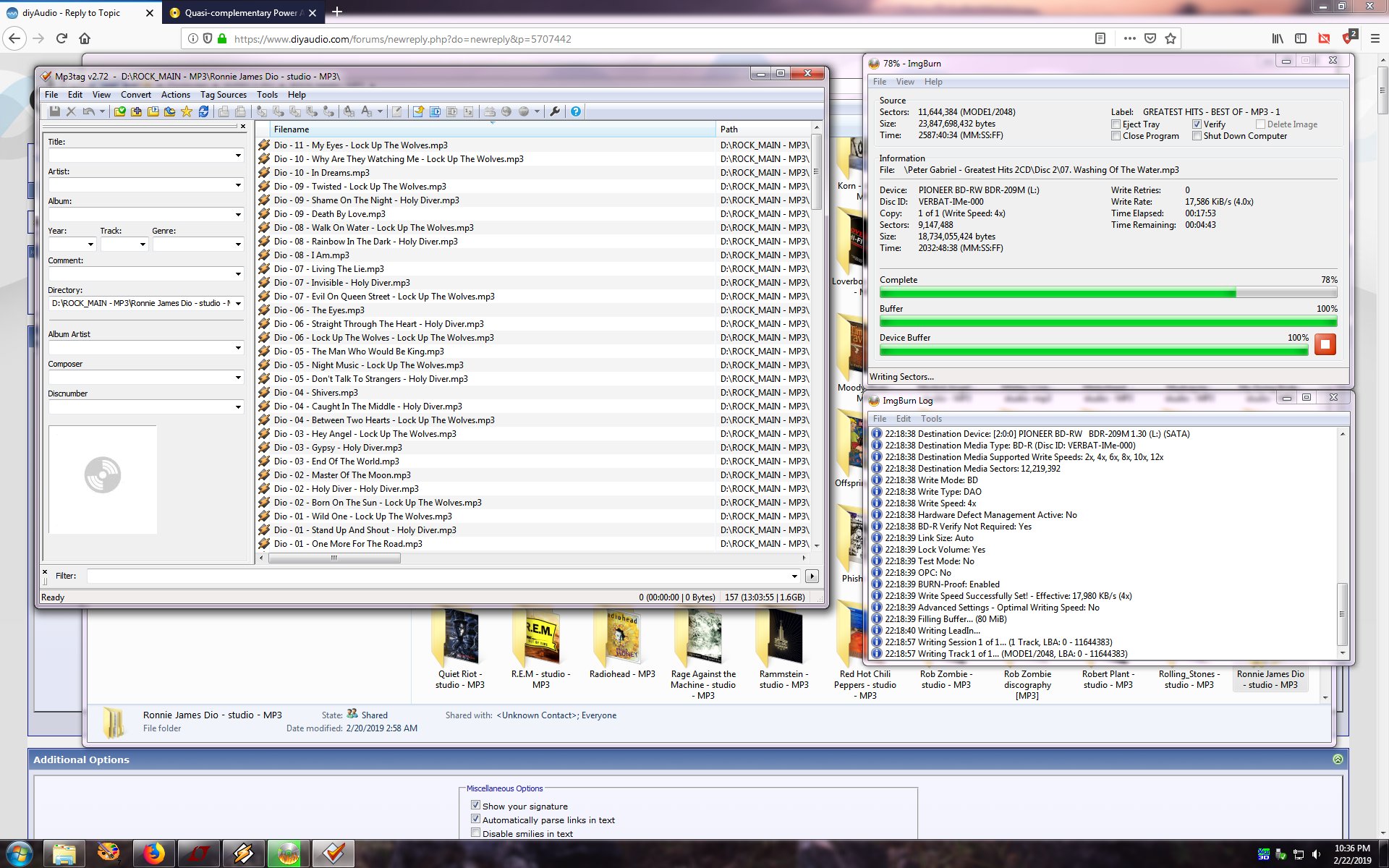Check 'Disable smilies in text' option
Image resolution: width=1389 pixels, height=868 pixels.
click(x=475, y=833)
